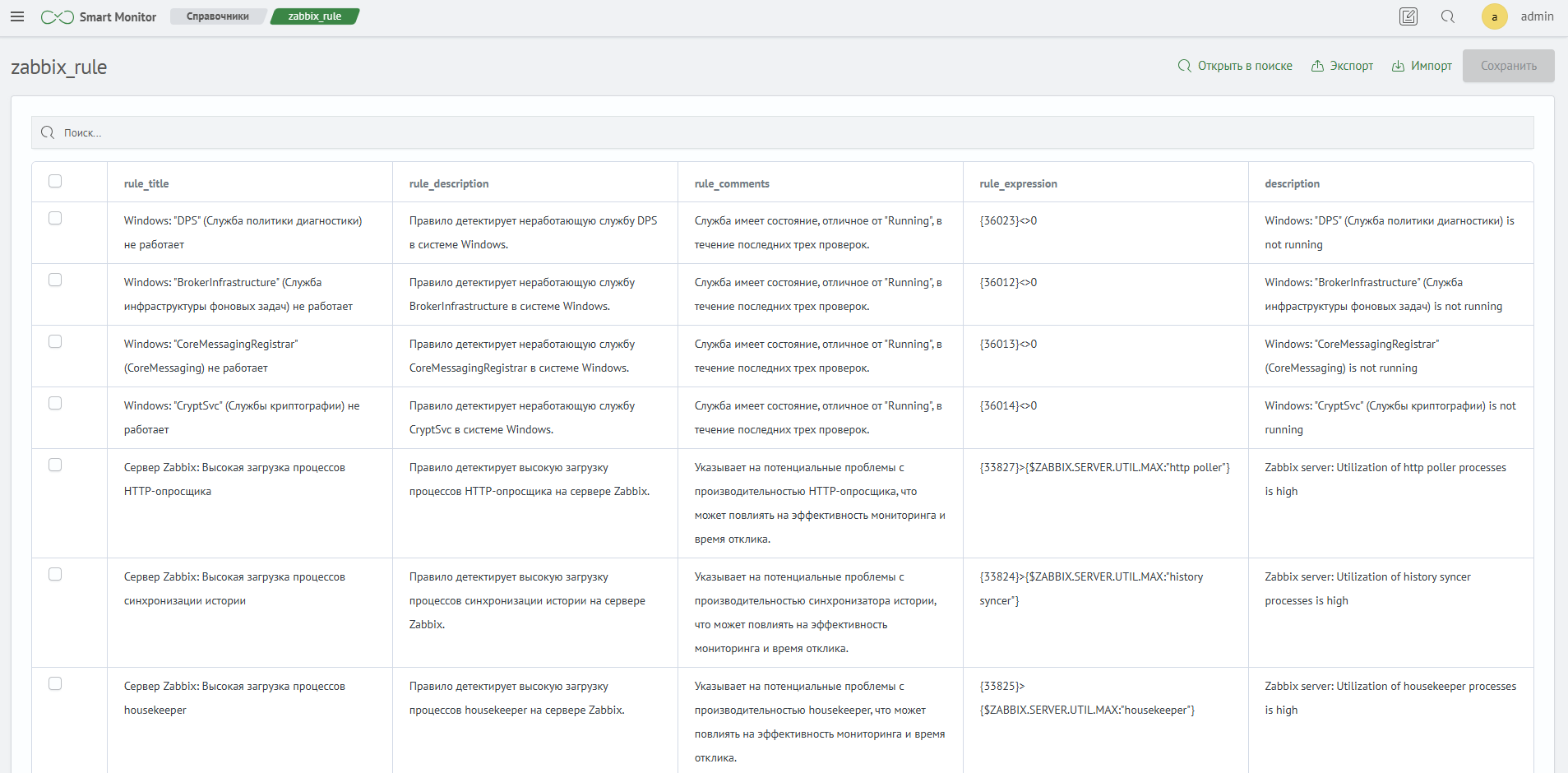The image size is (1568, 773).
Task: Open search using the magnifier icon top right
Action: pyautogui.click(x=1448, y=16)
